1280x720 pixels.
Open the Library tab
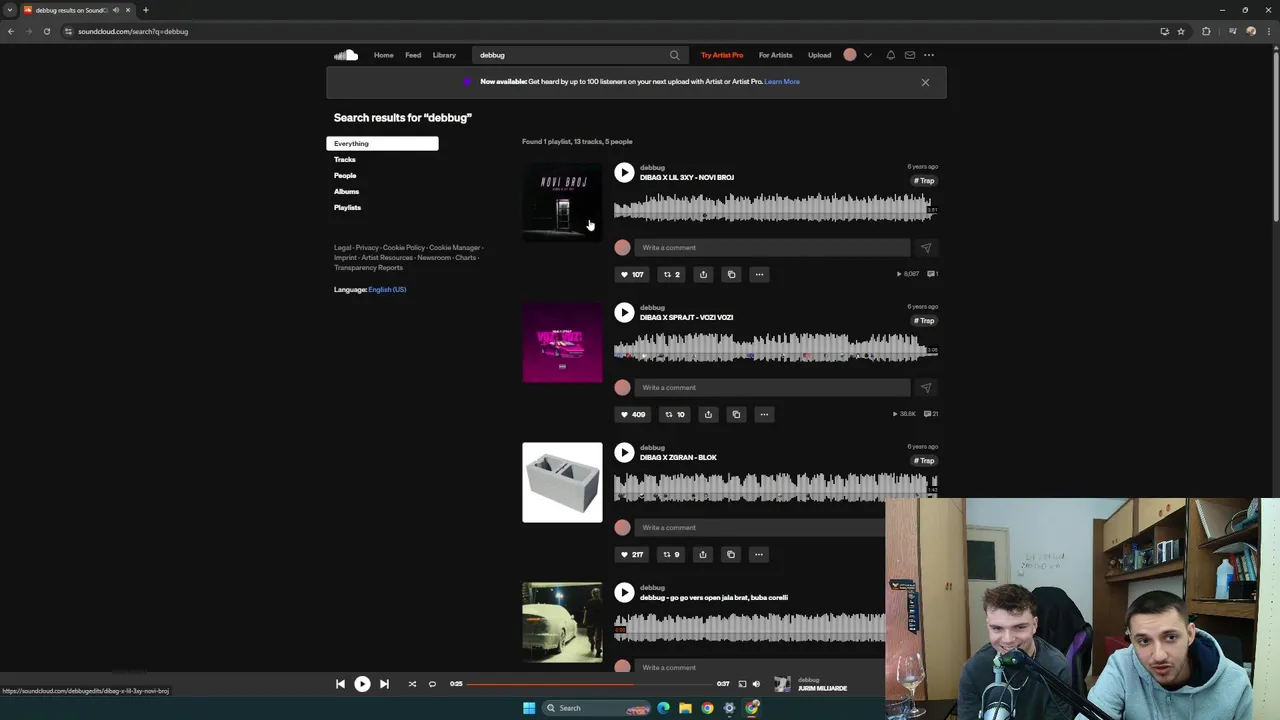444,55
